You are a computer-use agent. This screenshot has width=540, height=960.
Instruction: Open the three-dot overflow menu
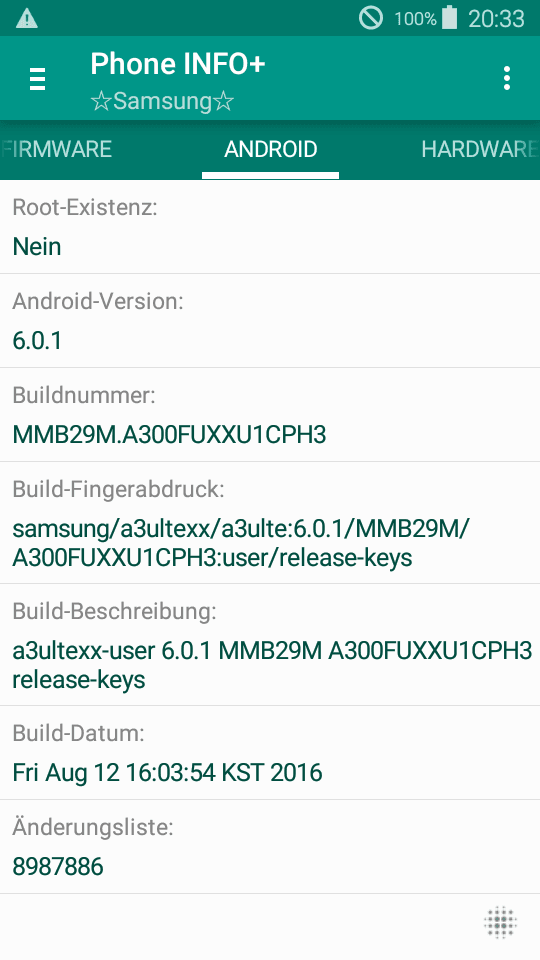click(x=506, y=78)
